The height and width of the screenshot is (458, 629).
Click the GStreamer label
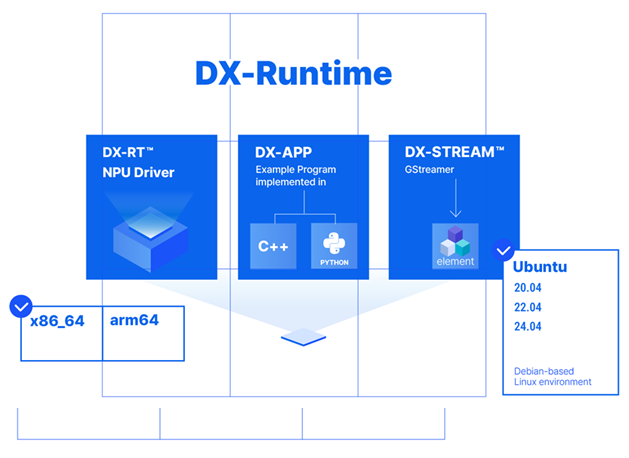[429, 170]
